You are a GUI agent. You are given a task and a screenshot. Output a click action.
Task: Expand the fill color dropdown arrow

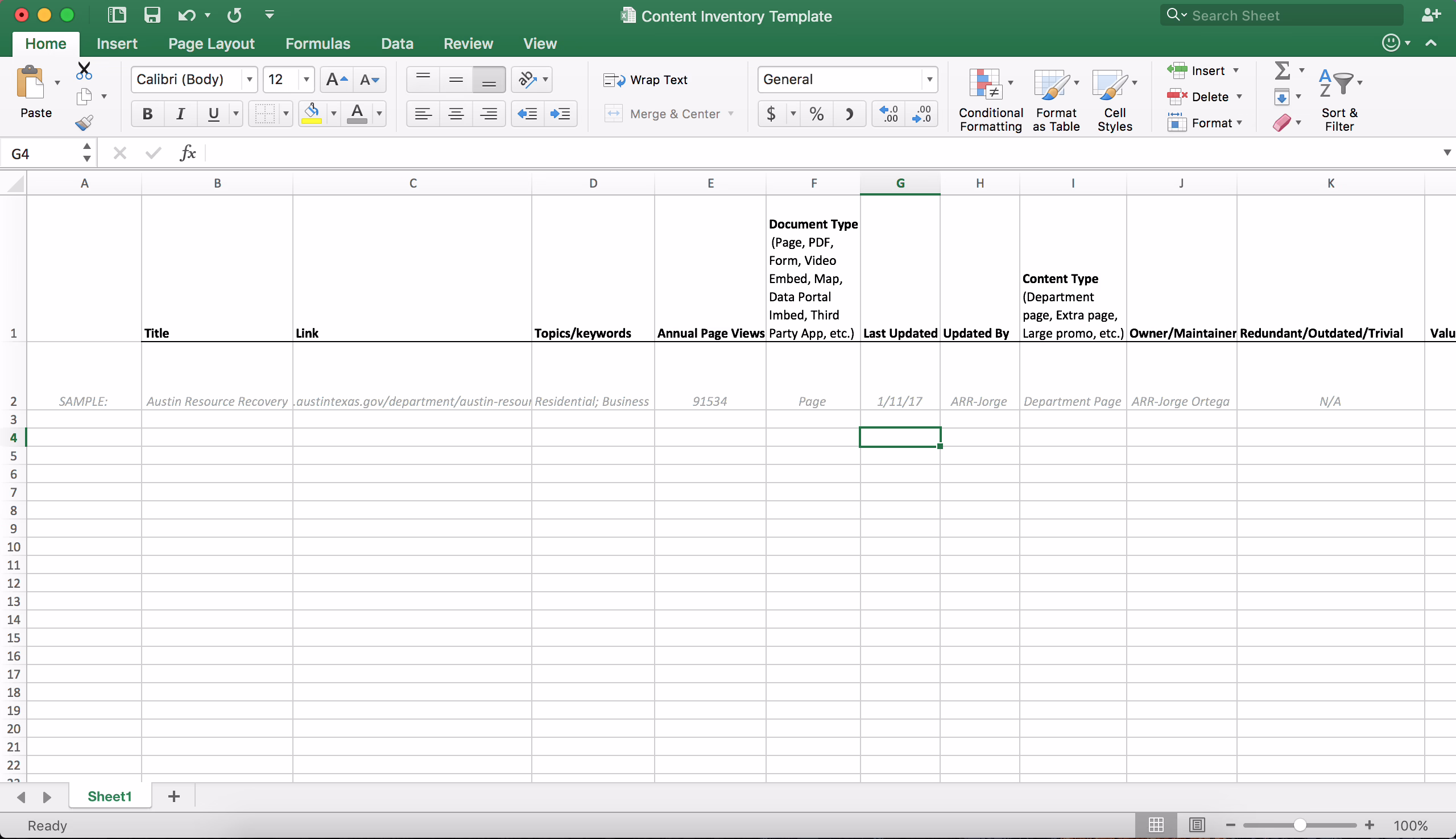point(333,114)
